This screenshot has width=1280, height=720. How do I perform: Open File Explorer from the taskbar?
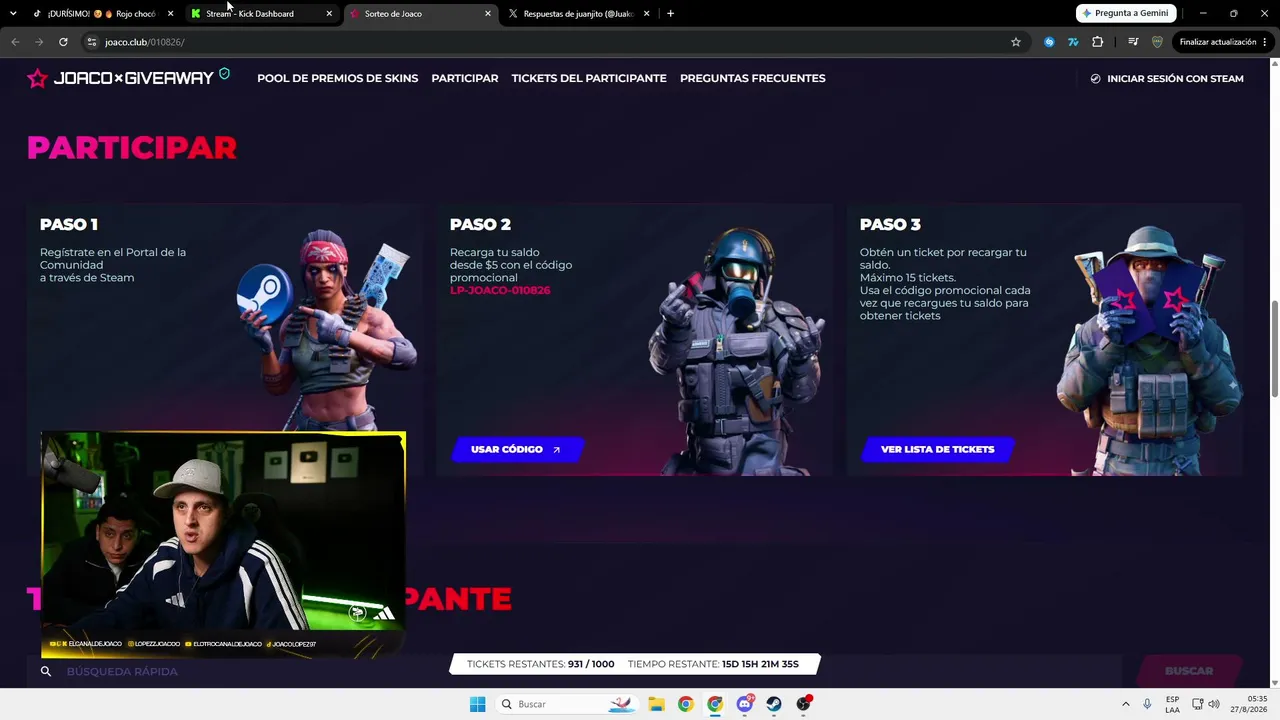(x=656, y=704)
